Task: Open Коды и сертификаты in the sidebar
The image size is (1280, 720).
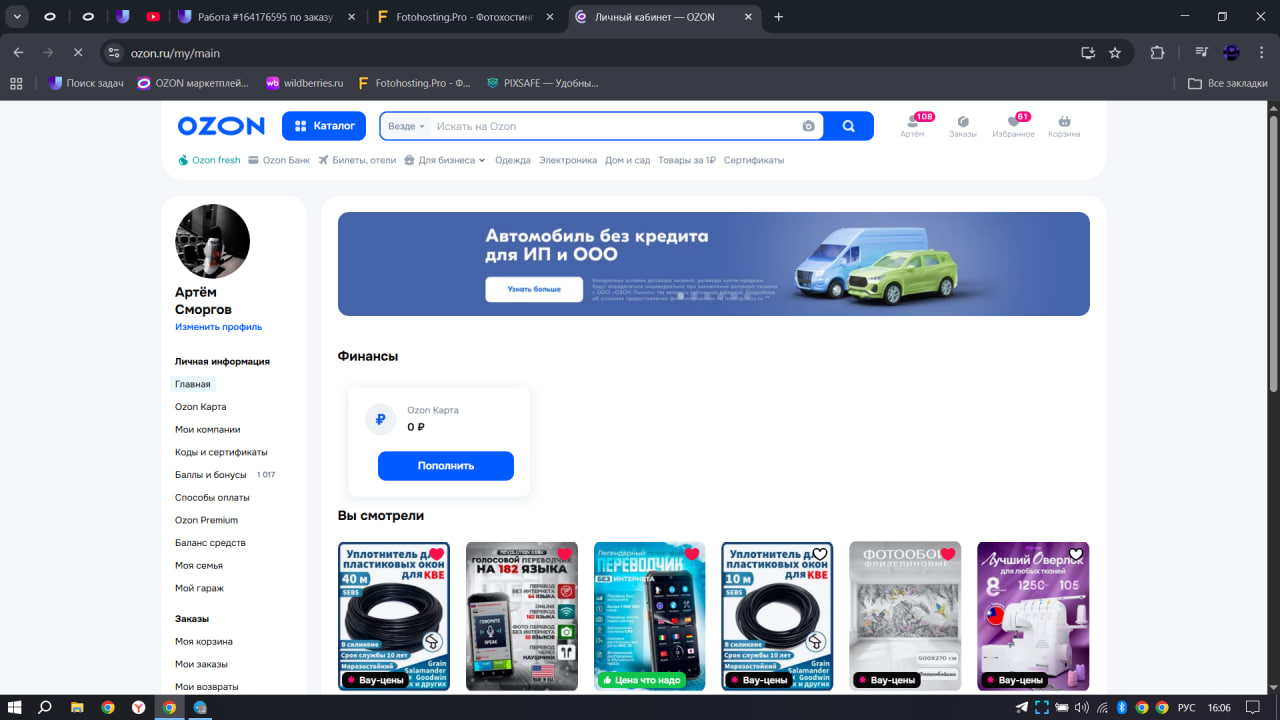Action: click(221, 452)
